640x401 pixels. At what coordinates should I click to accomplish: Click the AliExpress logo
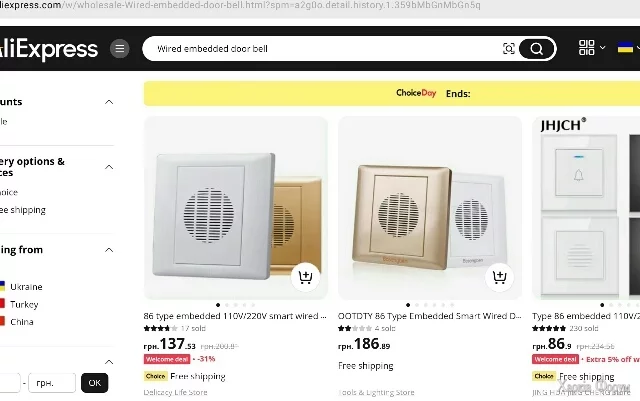click(50, 48)
